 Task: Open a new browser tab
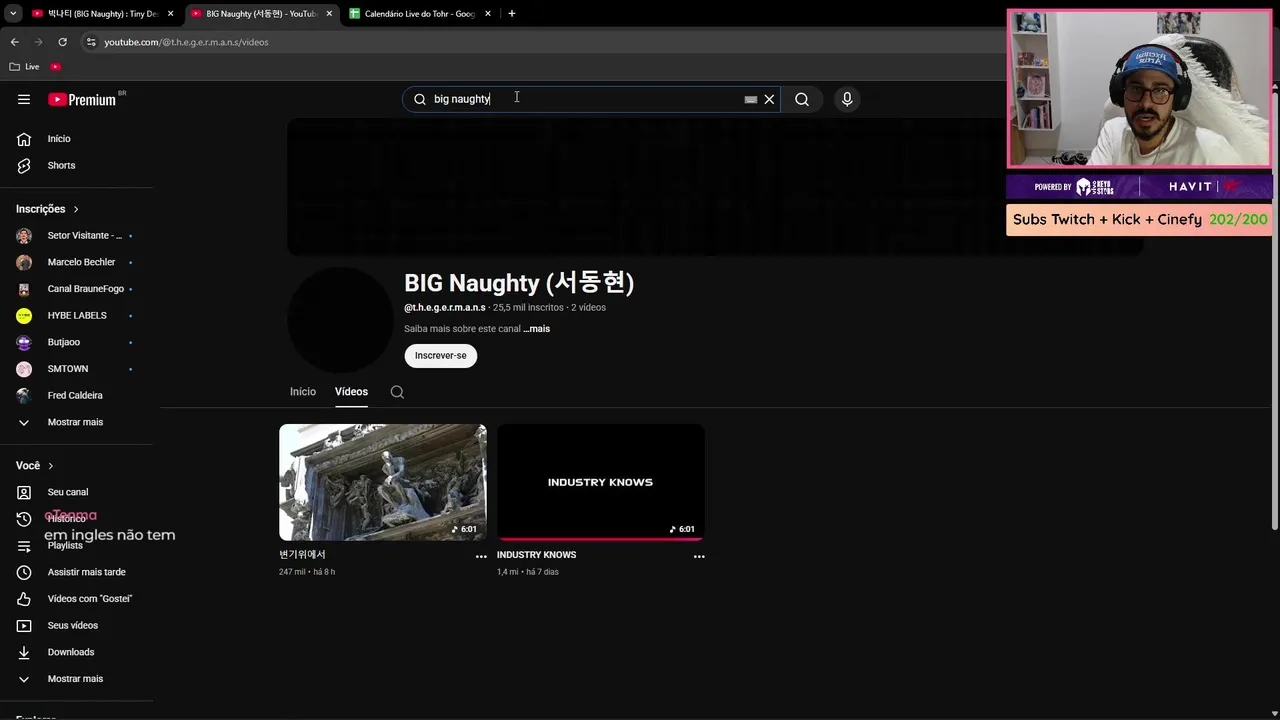[x=512, y=14]
